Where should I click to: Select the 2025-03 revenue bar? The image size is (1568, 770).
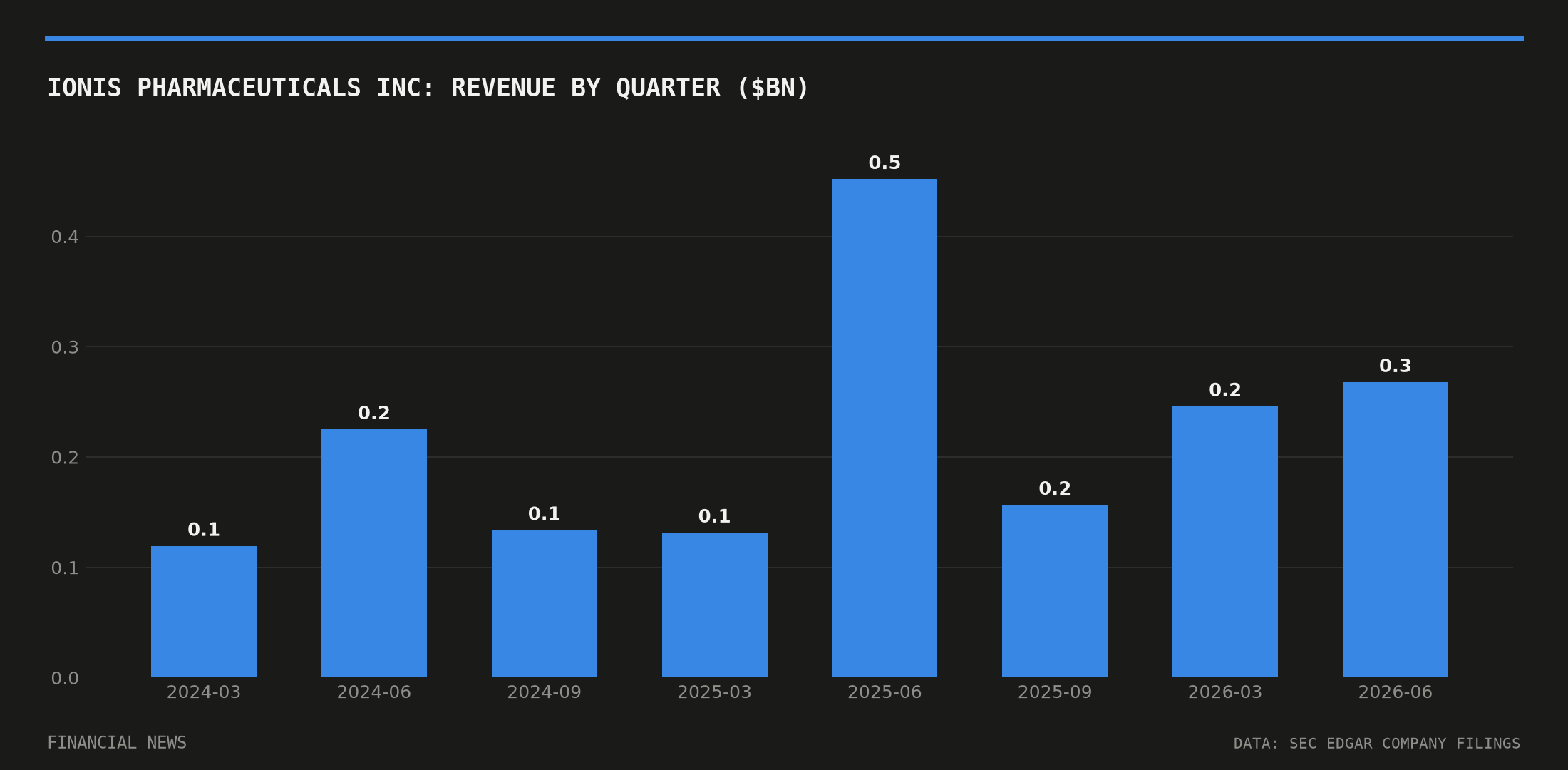(x=715, y=605)
